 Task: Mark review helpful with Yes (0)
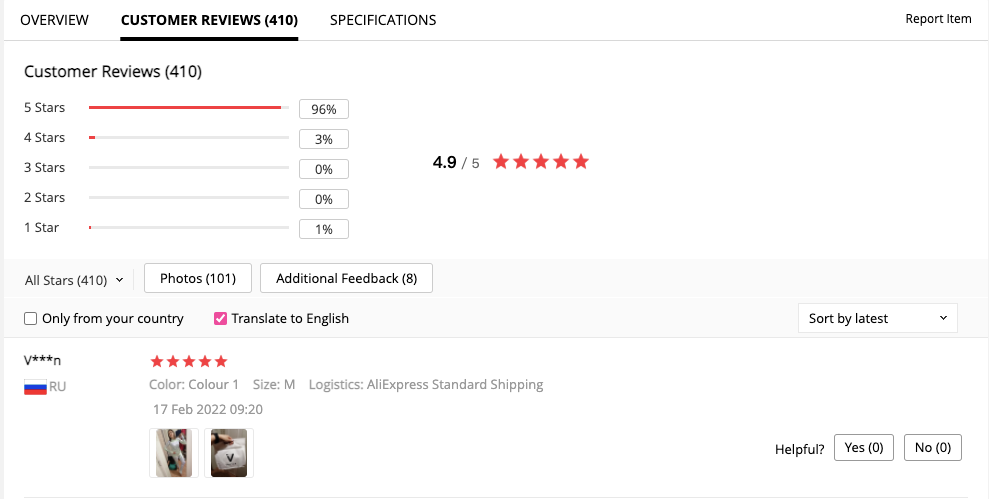865,448
